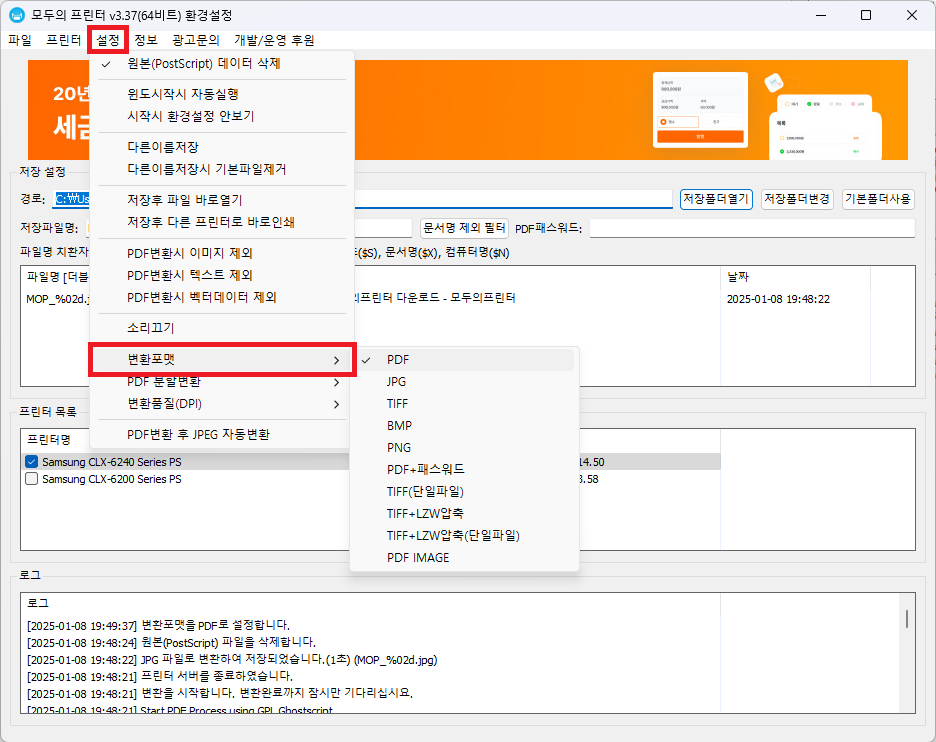
Task: Click the 프린터명 column header
Action: pos(49,439)
